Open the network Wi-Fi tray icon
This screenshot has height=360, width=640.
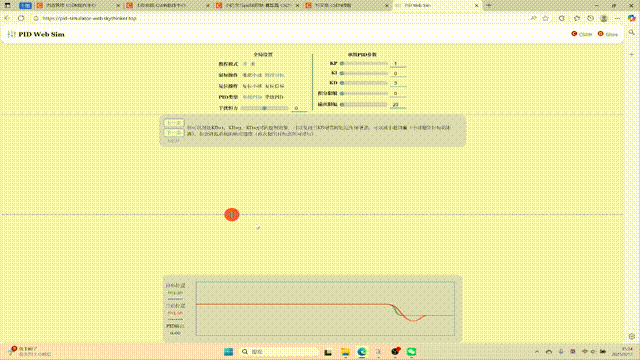585,352
